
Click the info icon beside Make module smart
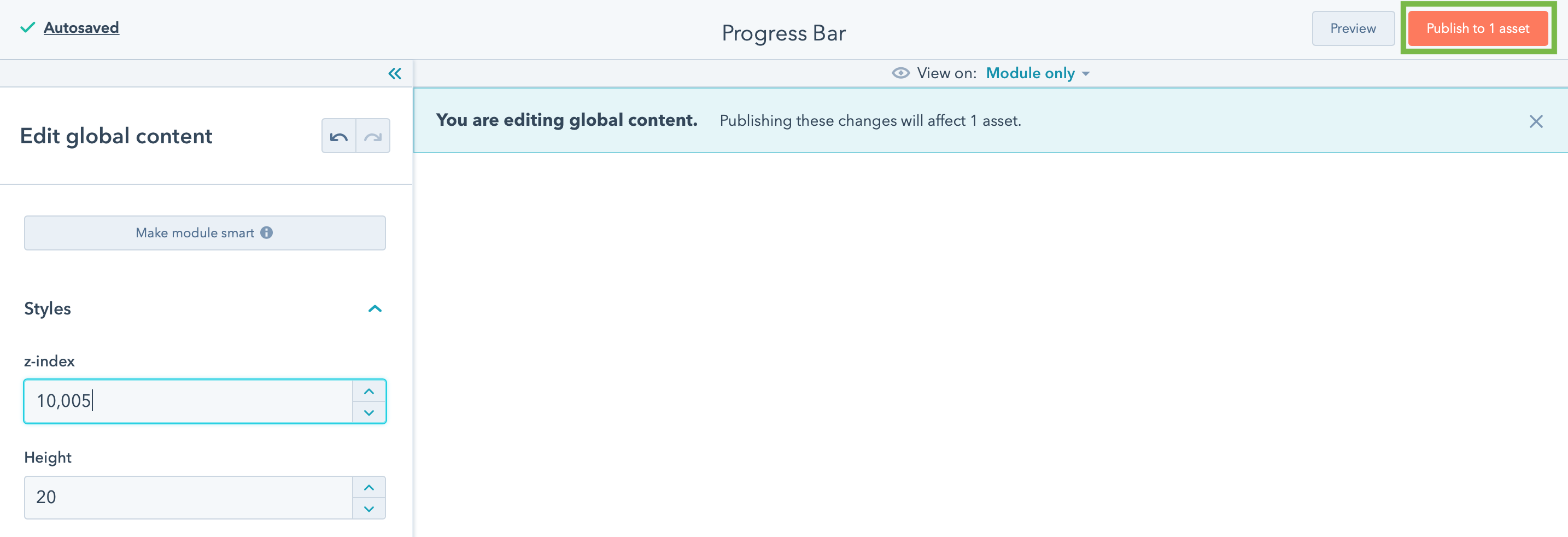pos(267,232)
